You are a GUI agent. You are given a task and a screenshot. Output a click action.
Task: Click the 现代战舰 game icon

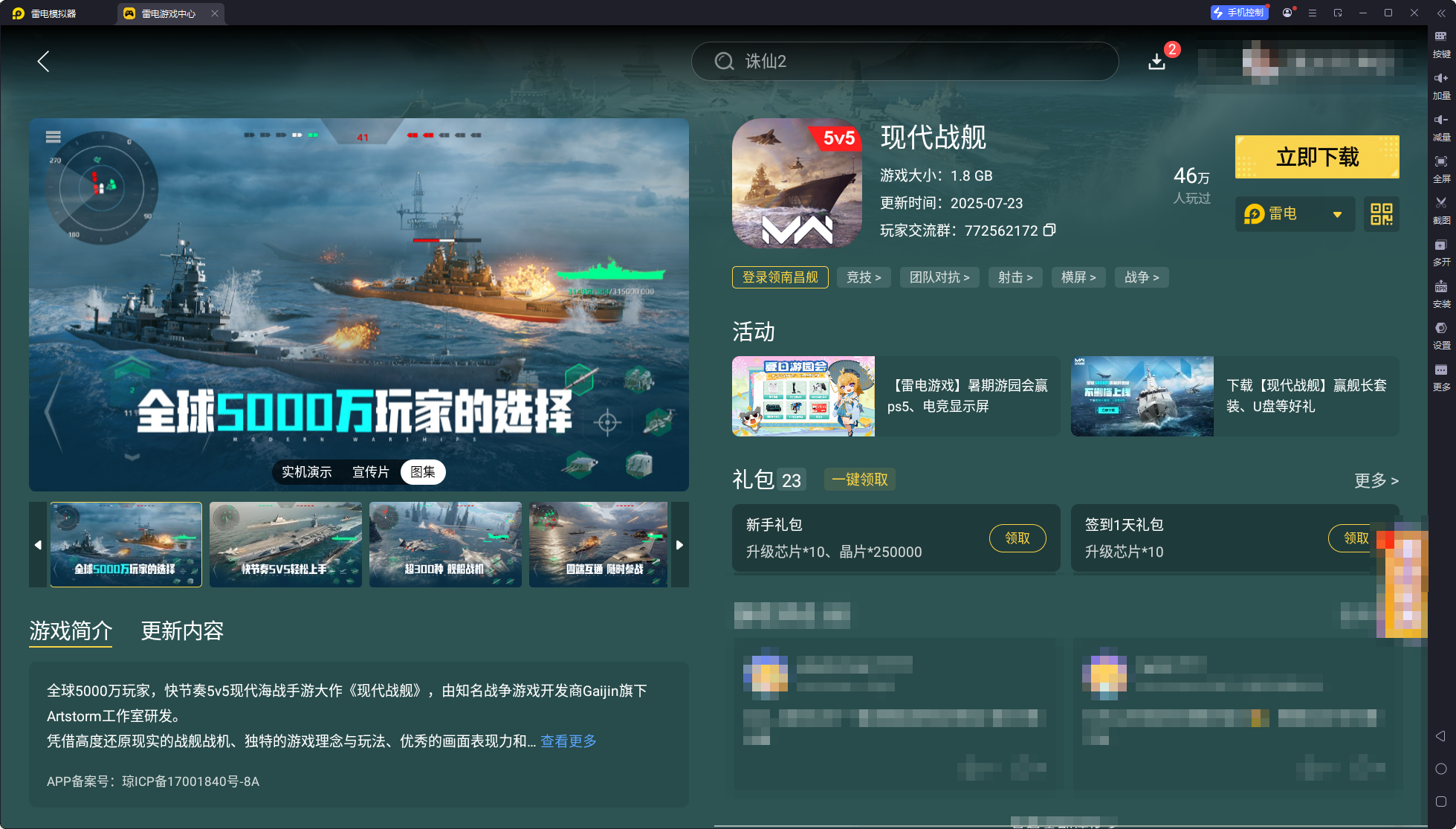tap(797, 183)
